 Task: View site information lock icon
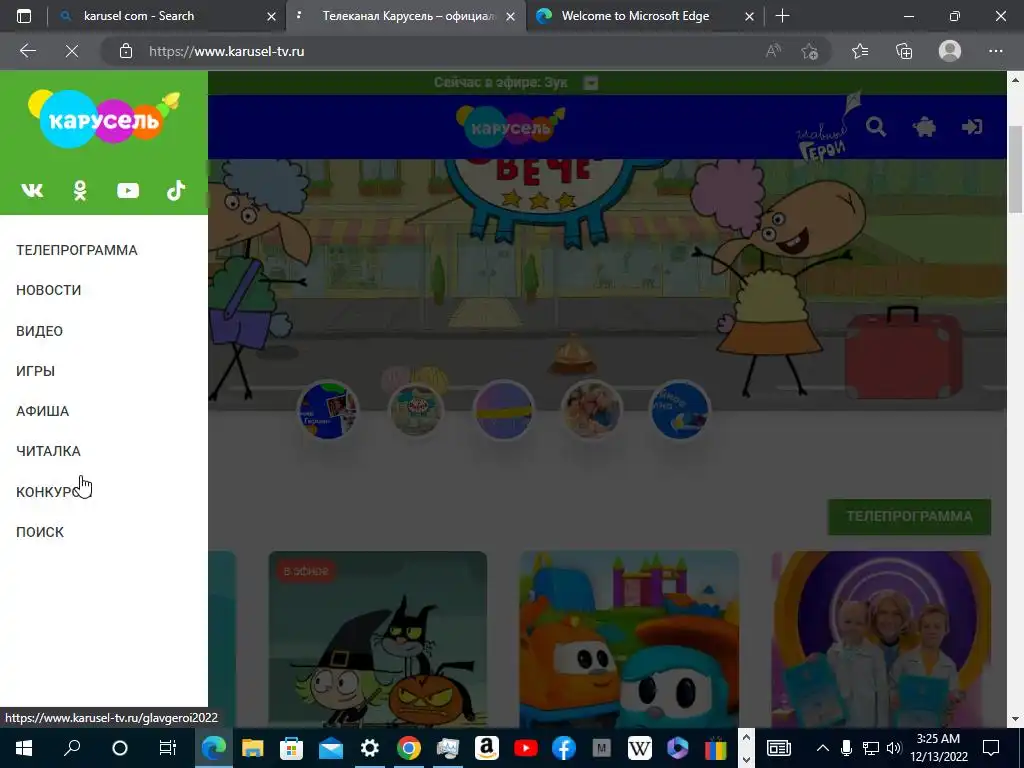(125, 51)
